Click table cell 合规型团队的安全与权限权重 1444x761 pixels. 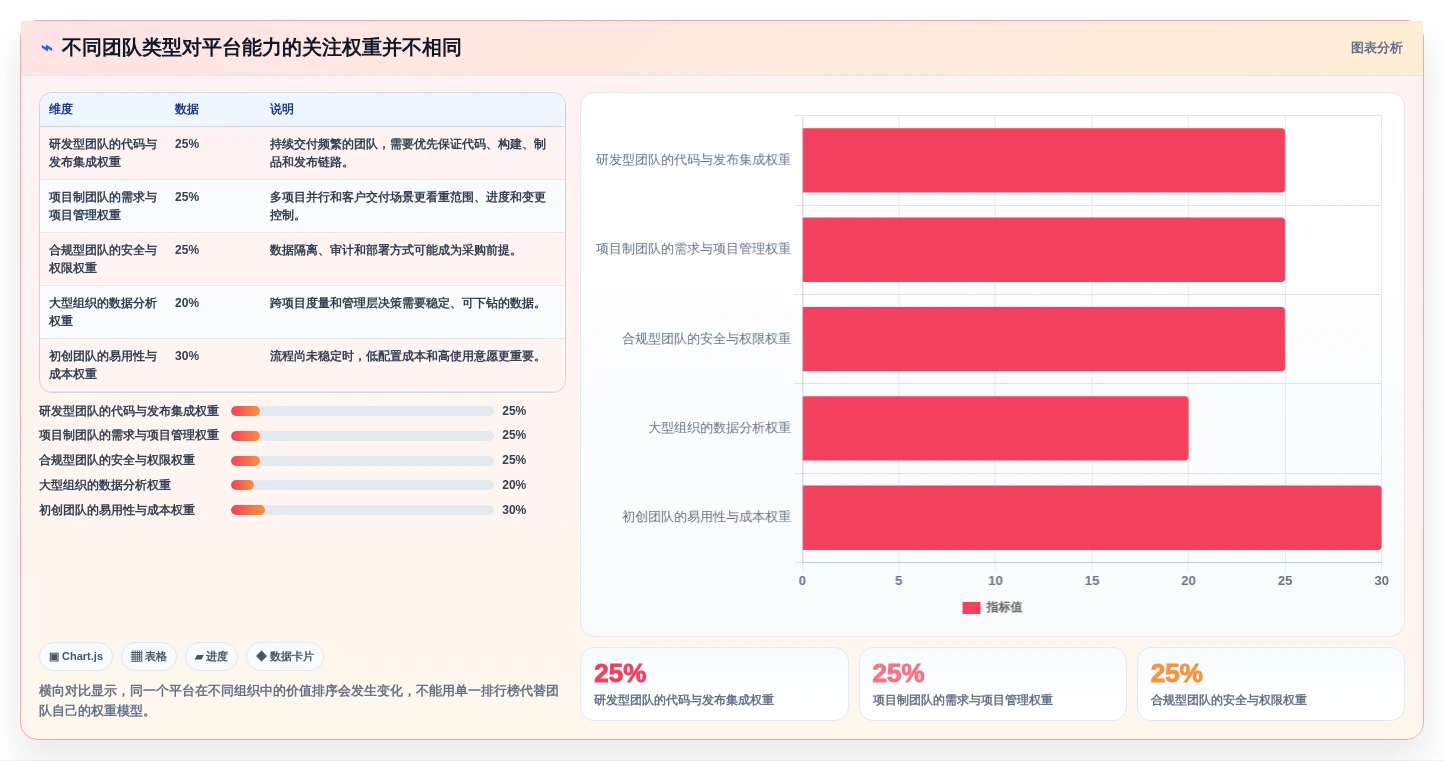(103, 259)
